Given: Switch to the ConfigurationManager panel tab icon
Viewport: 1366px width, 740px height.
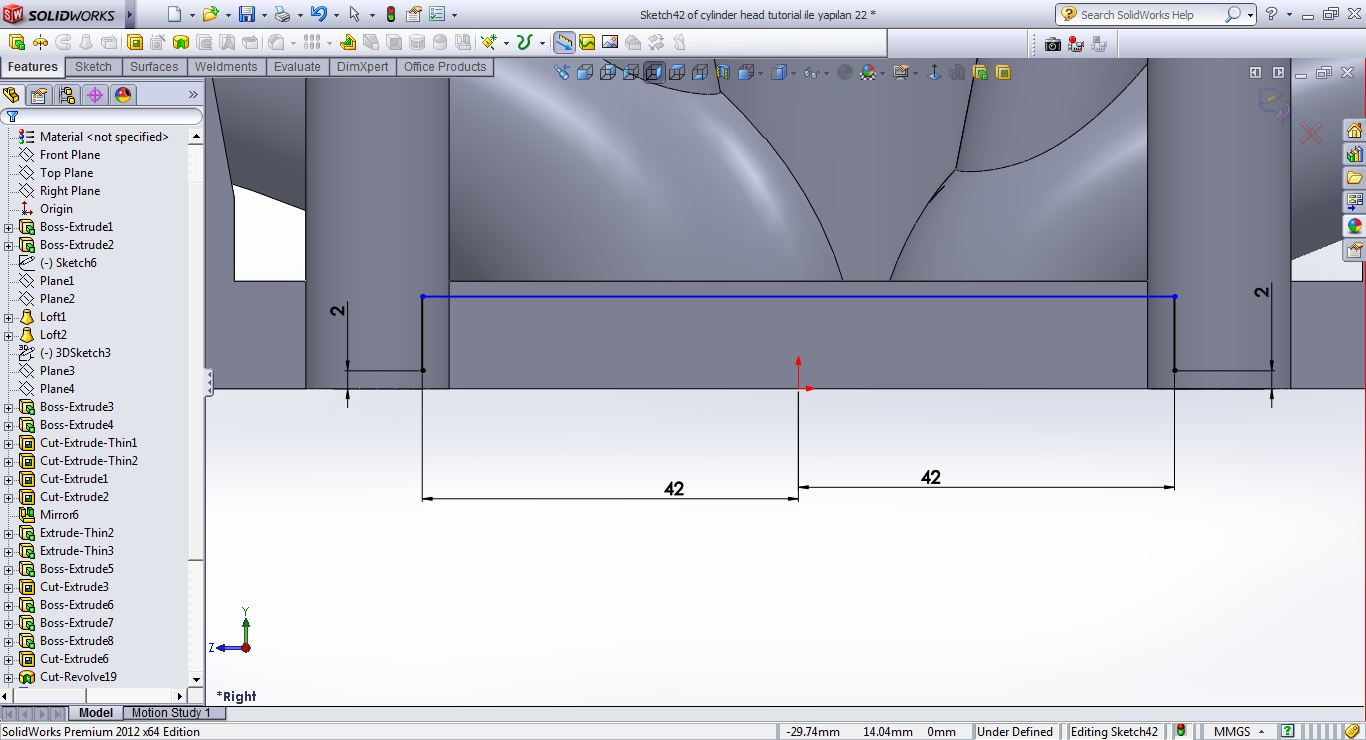Looking at the screenshot, I should 67,95.
